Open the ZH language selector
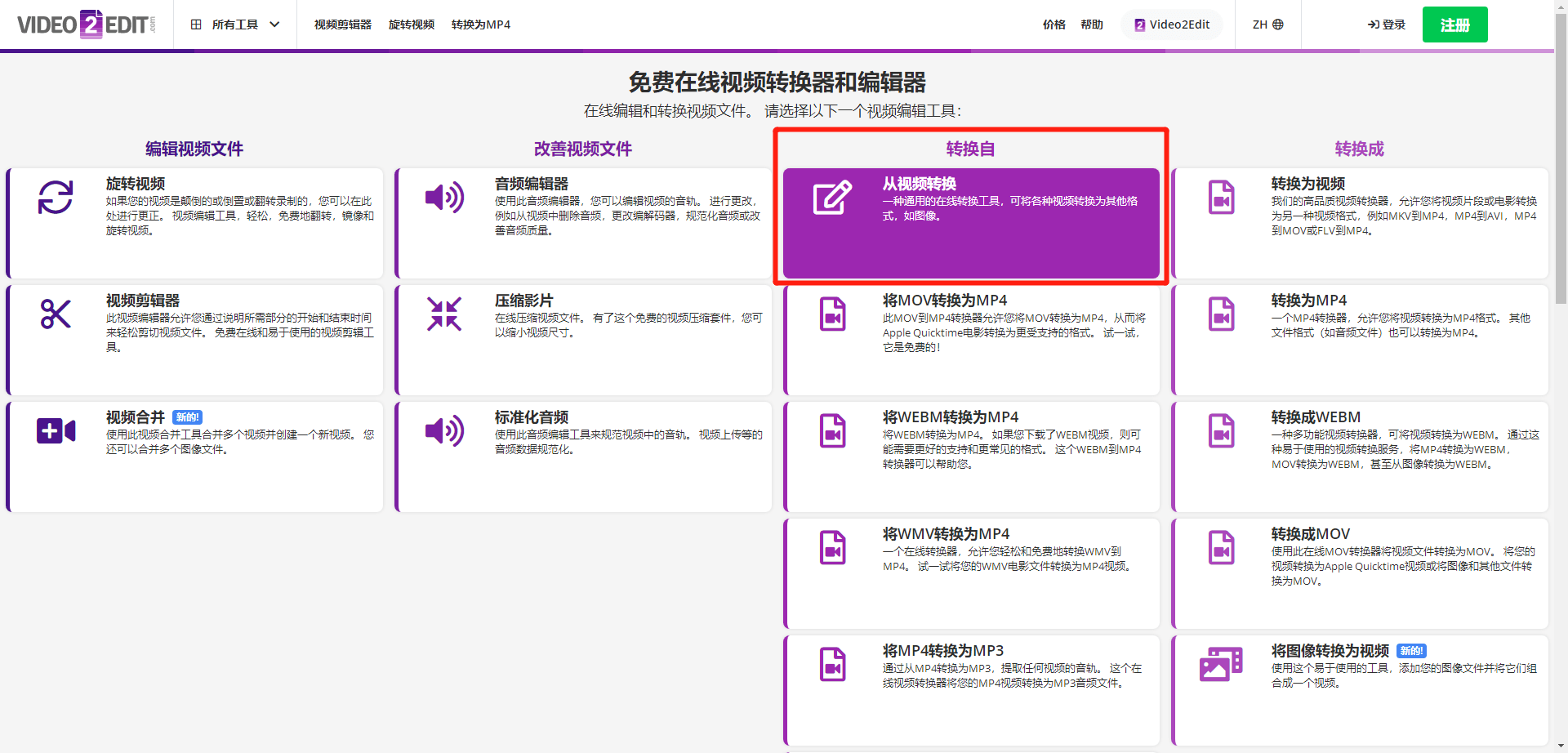Screen dimensions: 1568x753 click(1267, 25)
